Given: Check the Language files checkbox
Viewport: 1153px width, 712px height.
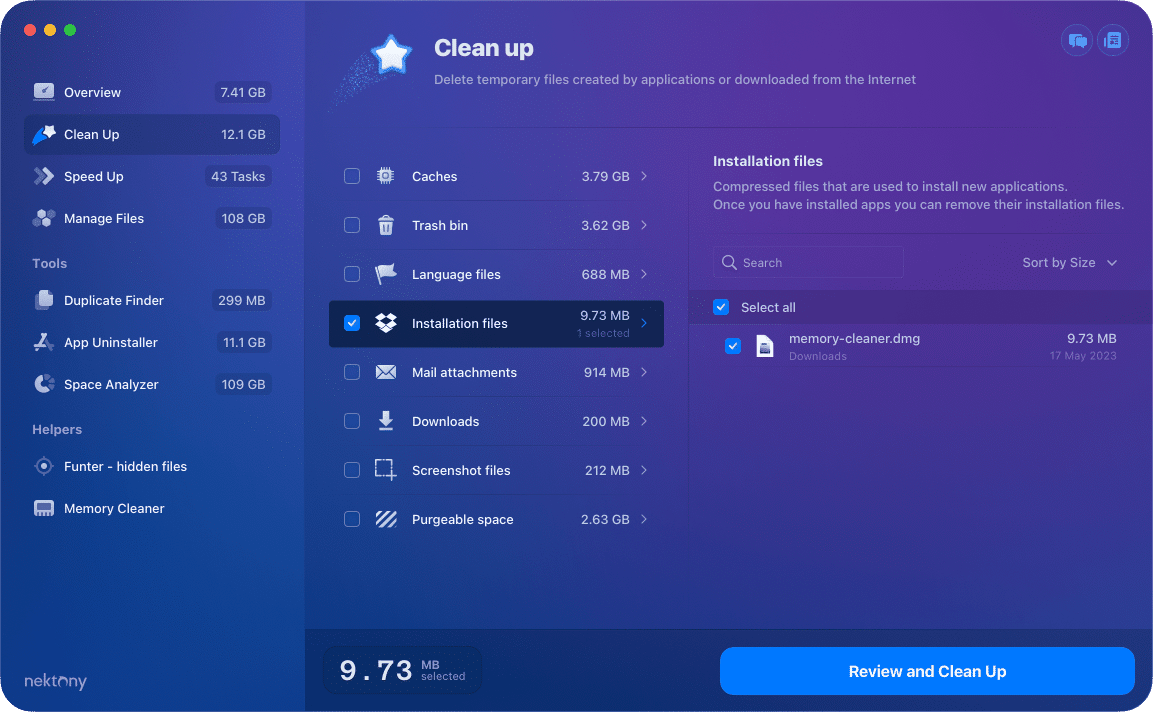Looking at the screenshot, I should coord(351,274).
